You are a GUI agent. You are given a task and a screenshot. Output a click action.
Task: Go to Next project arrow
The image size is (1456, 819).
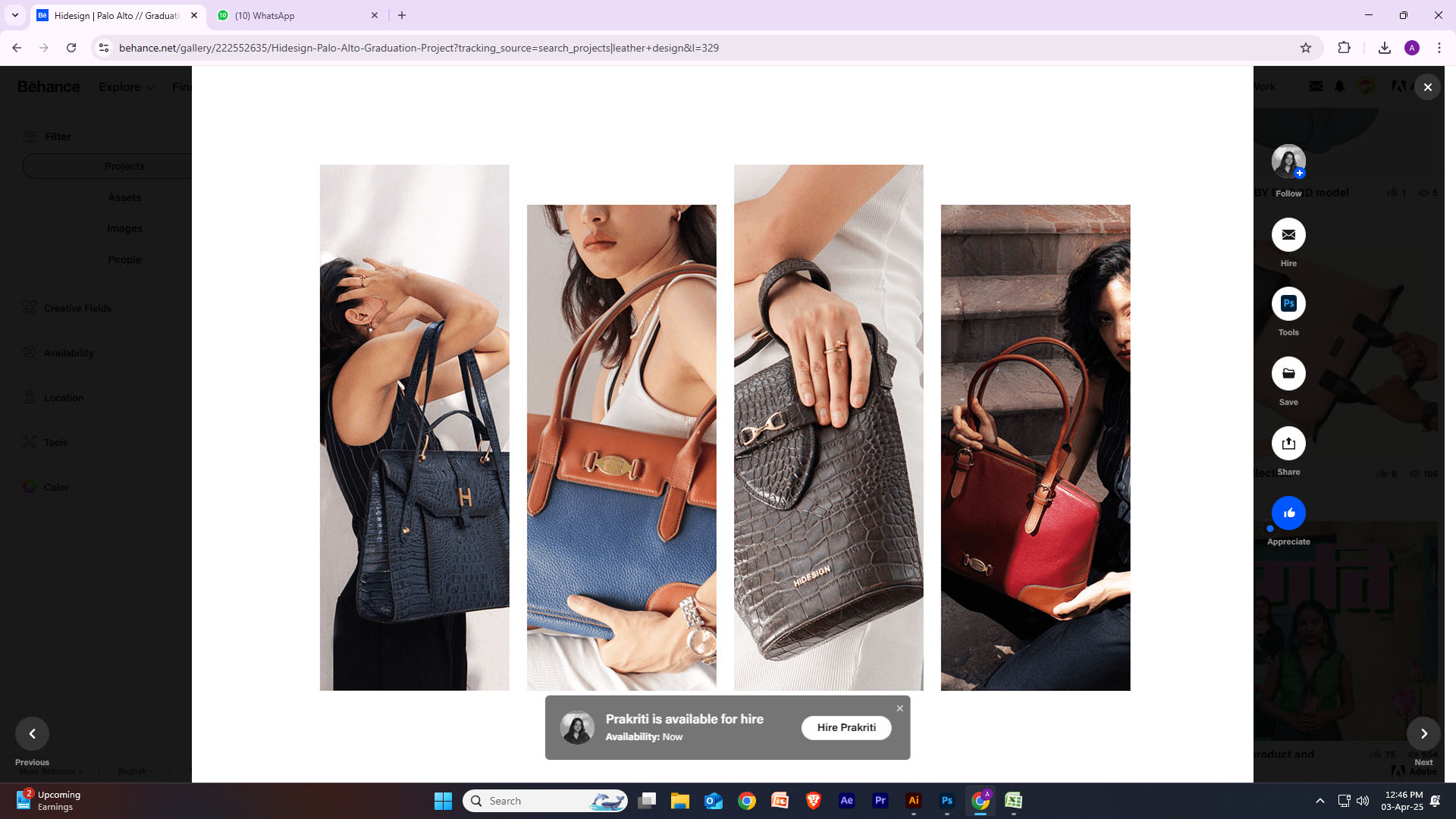(1423, 733)
